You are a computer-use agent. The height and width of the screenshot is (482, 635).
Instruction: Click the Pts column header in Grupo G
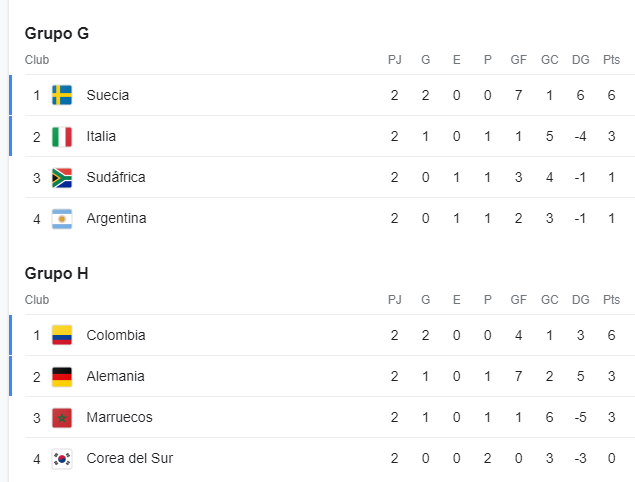click(x=612, y=60)
